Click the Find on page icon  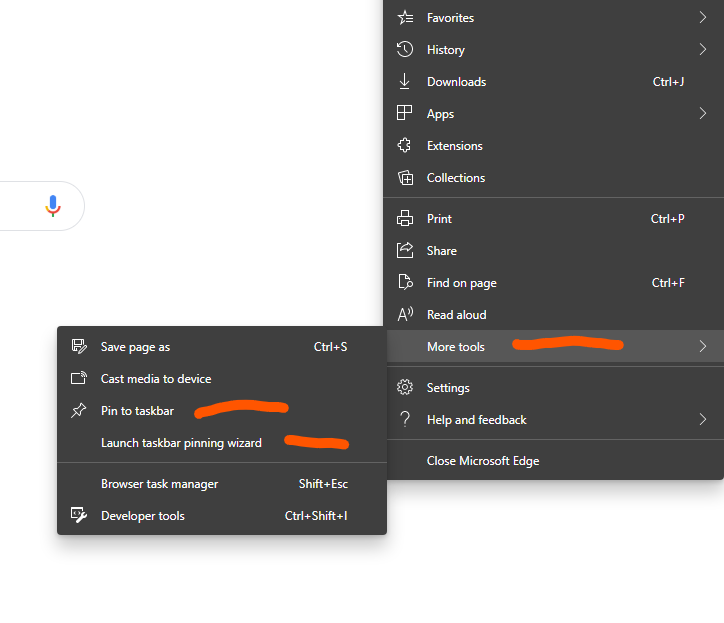coord(405,282)
